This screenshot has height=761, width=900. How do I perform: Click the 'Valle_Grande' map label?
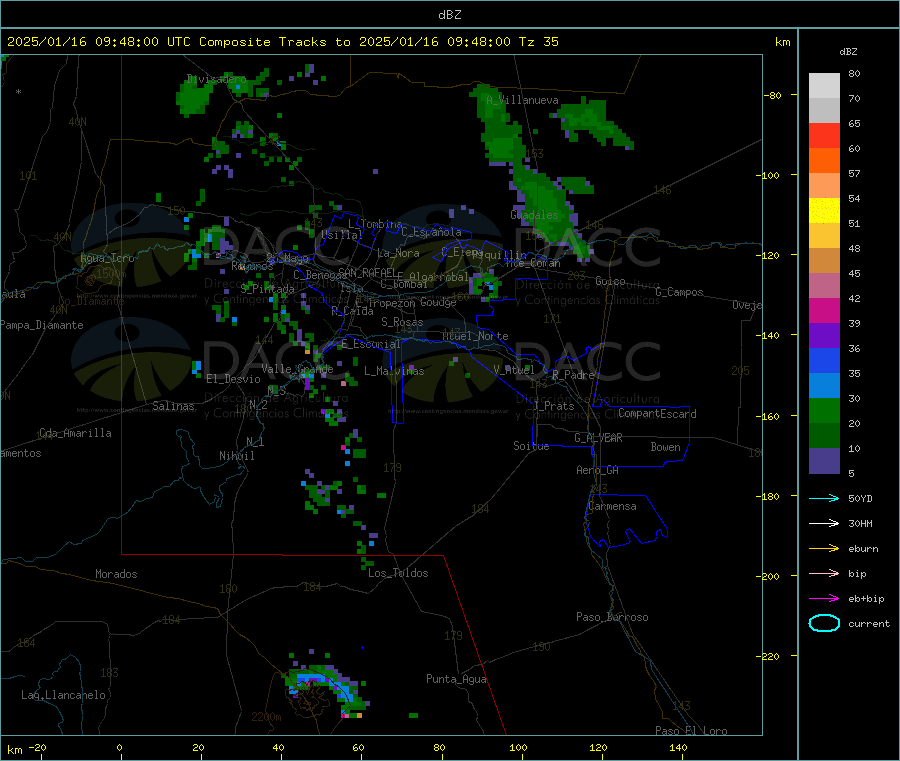(297, 369)
